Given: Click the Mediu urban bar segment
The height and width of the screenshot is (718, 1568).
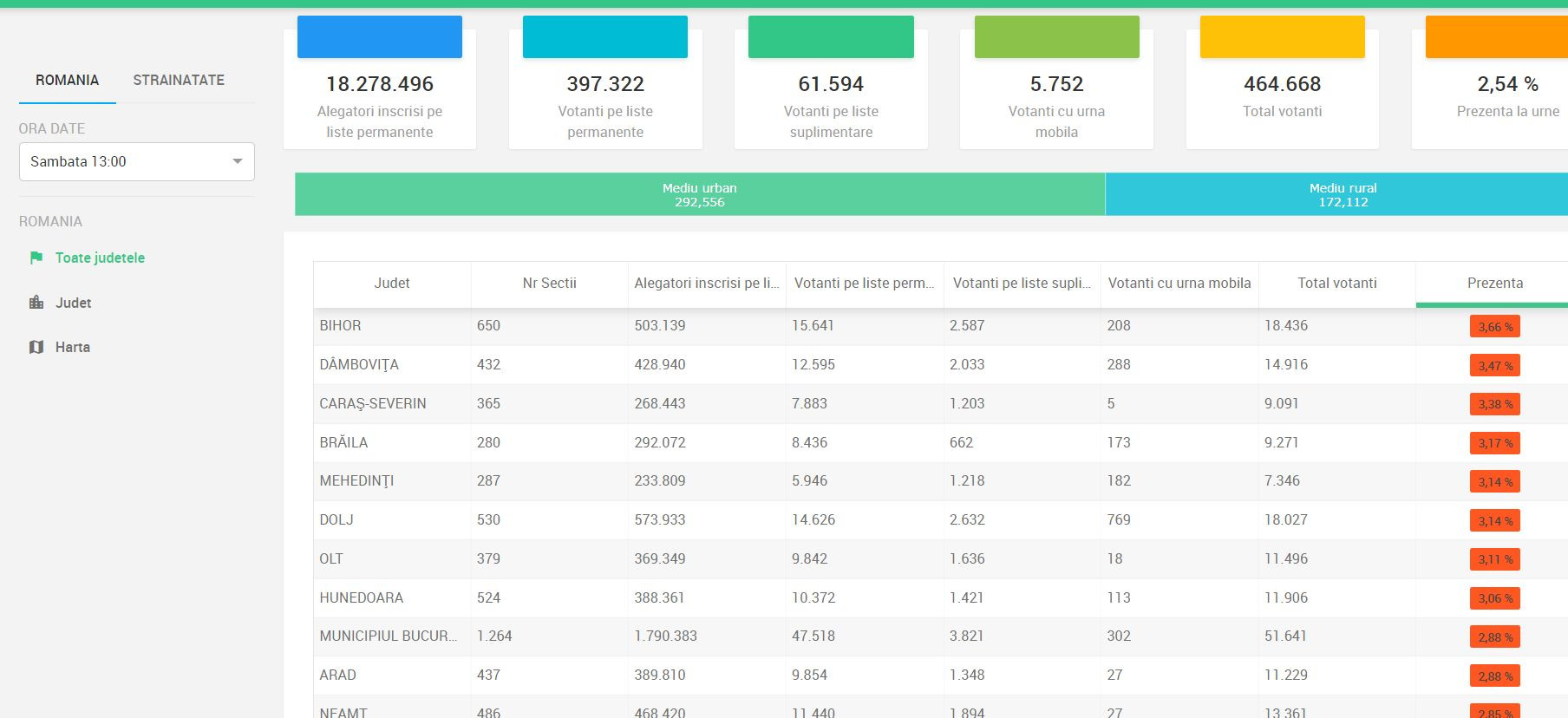Looking at the screenshot, I should (699, 194).
